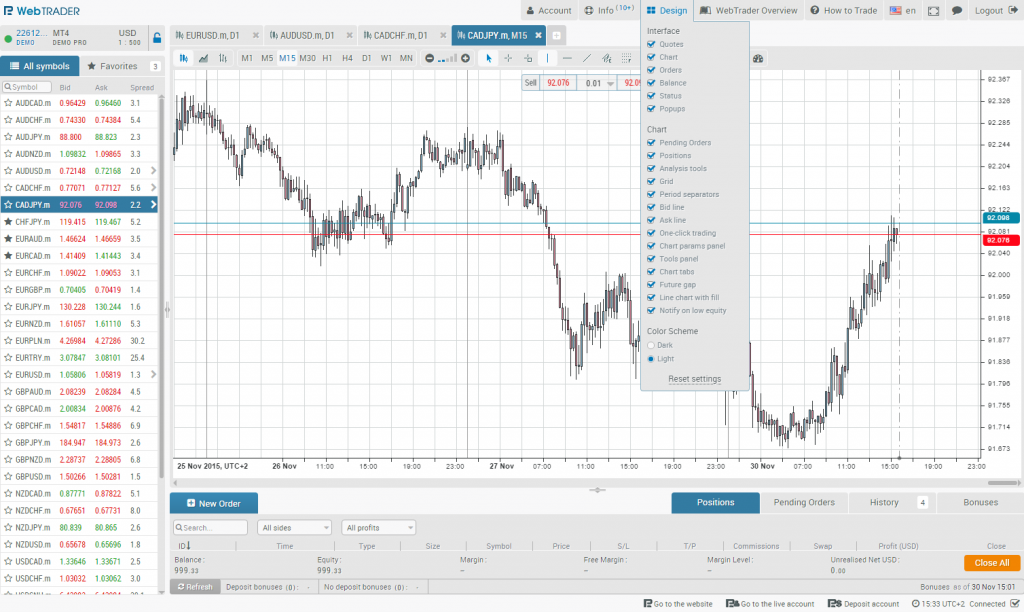Screen dimensions: 1024x612
Task: Click Reset settings link
Action: 694,379
